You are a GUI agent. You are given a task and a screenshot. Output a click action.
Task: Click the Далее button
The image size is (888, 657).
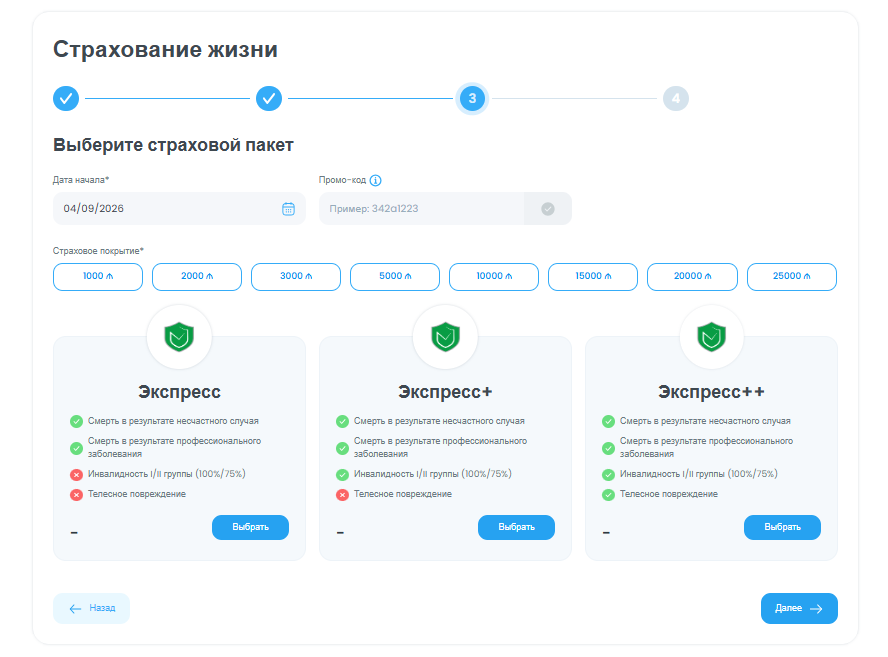[x=798, y=608]
